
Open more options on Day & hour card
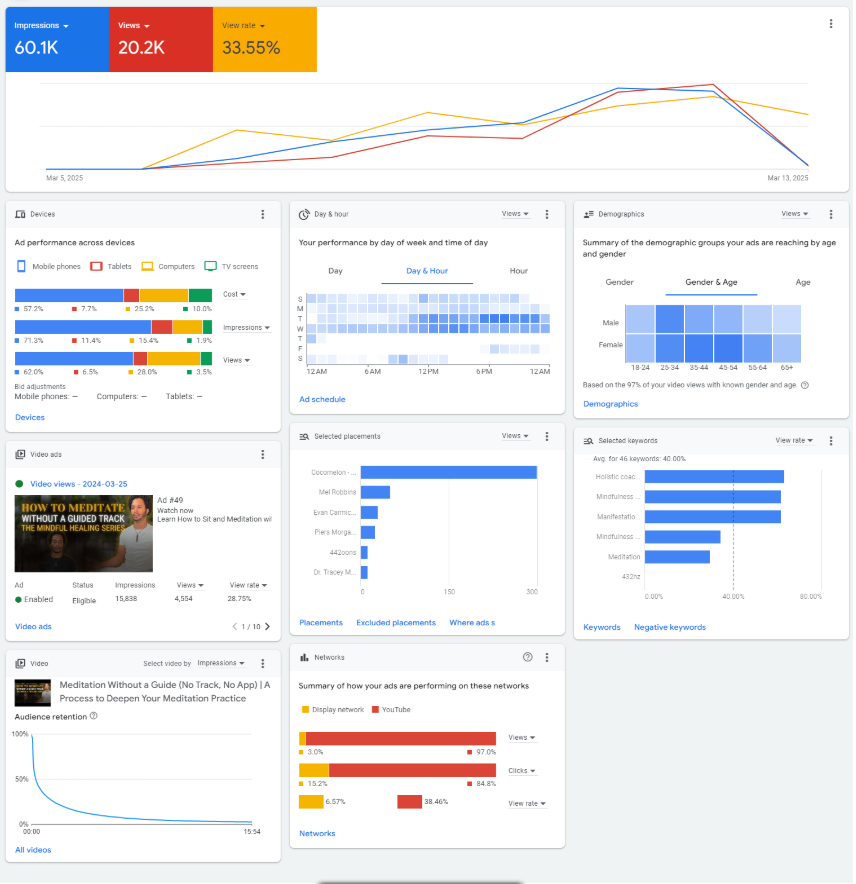point(547,214)
